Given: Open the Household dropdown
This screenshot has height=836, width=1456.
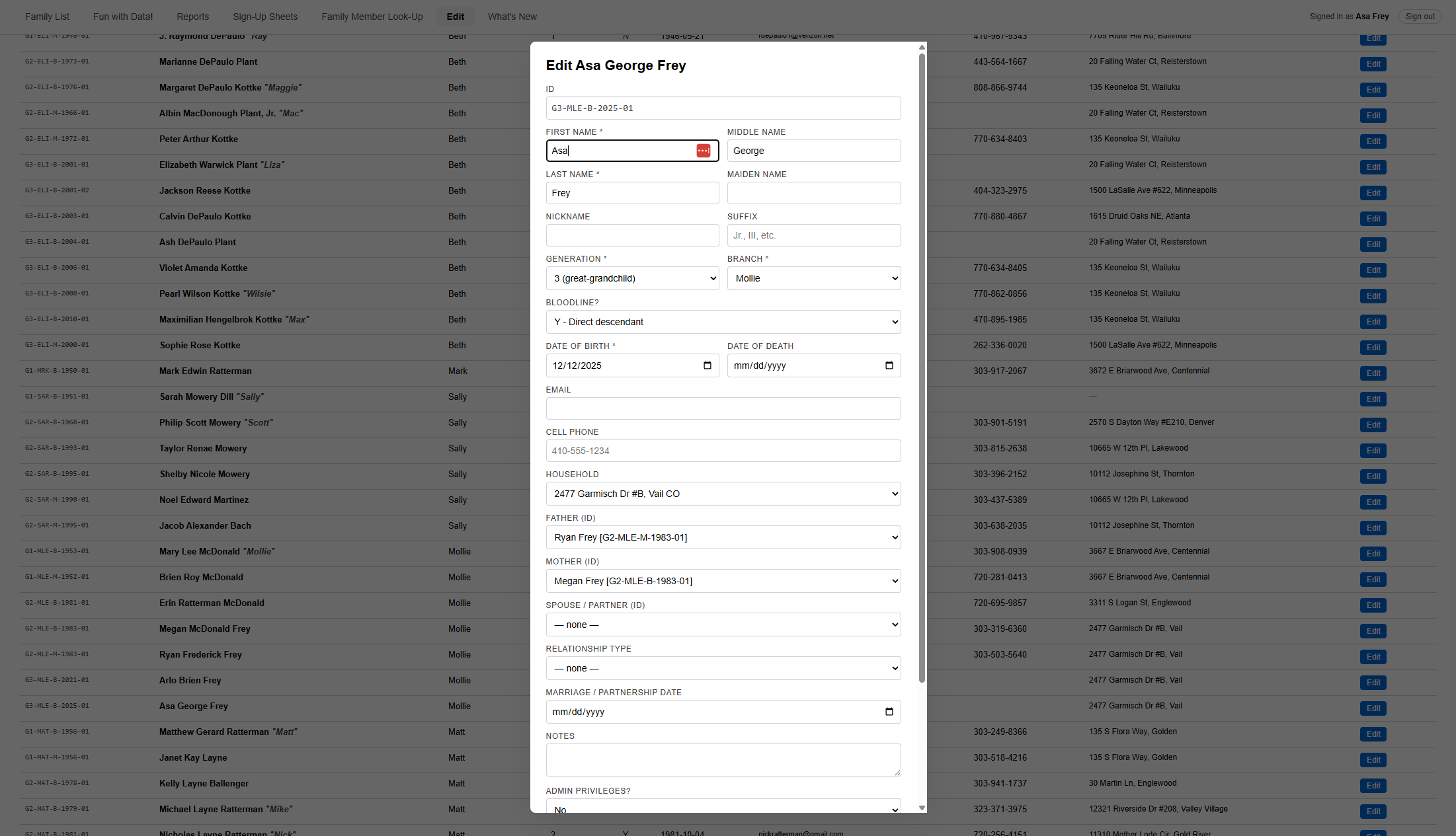Looking at the screenshot, I should pyautogui.click(x=723, y=494).
